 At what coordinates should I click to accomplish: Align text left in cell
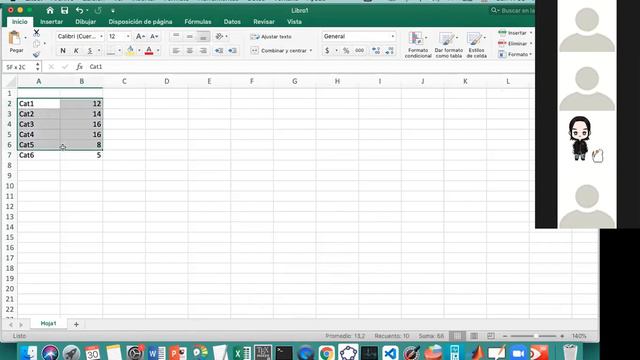point(176,51)
